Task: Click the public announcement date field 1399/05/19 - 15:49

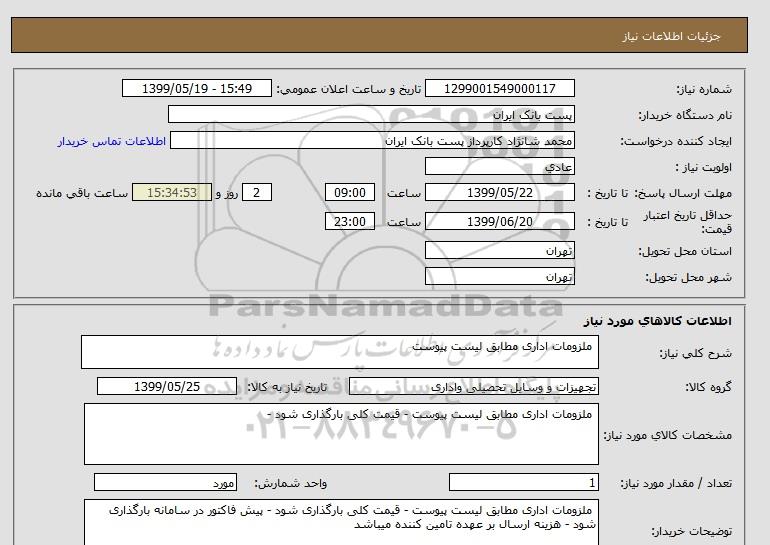Action: pos(196,88)
